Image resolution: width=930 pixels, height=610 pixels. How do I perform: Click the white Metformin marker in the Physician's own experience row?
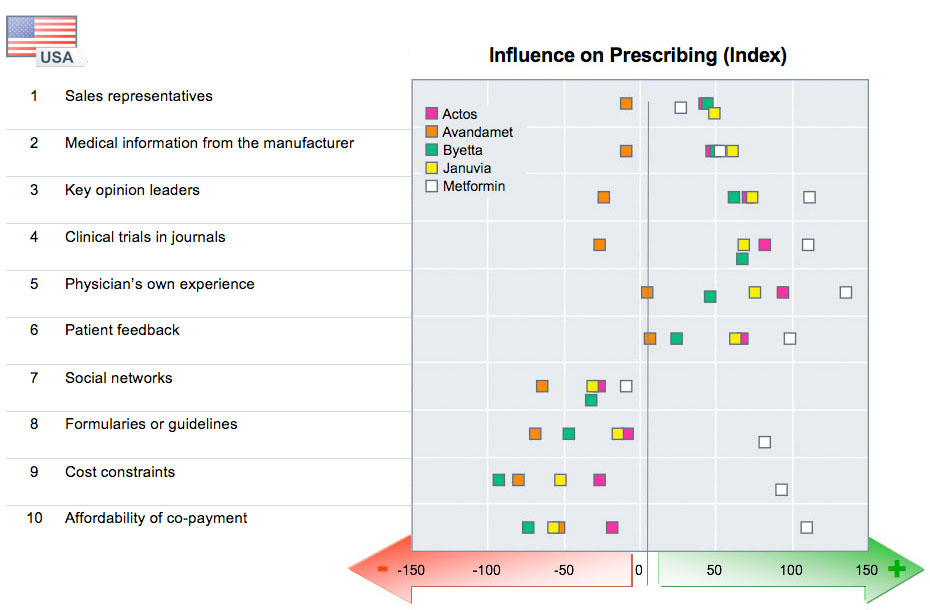point(846,292)
